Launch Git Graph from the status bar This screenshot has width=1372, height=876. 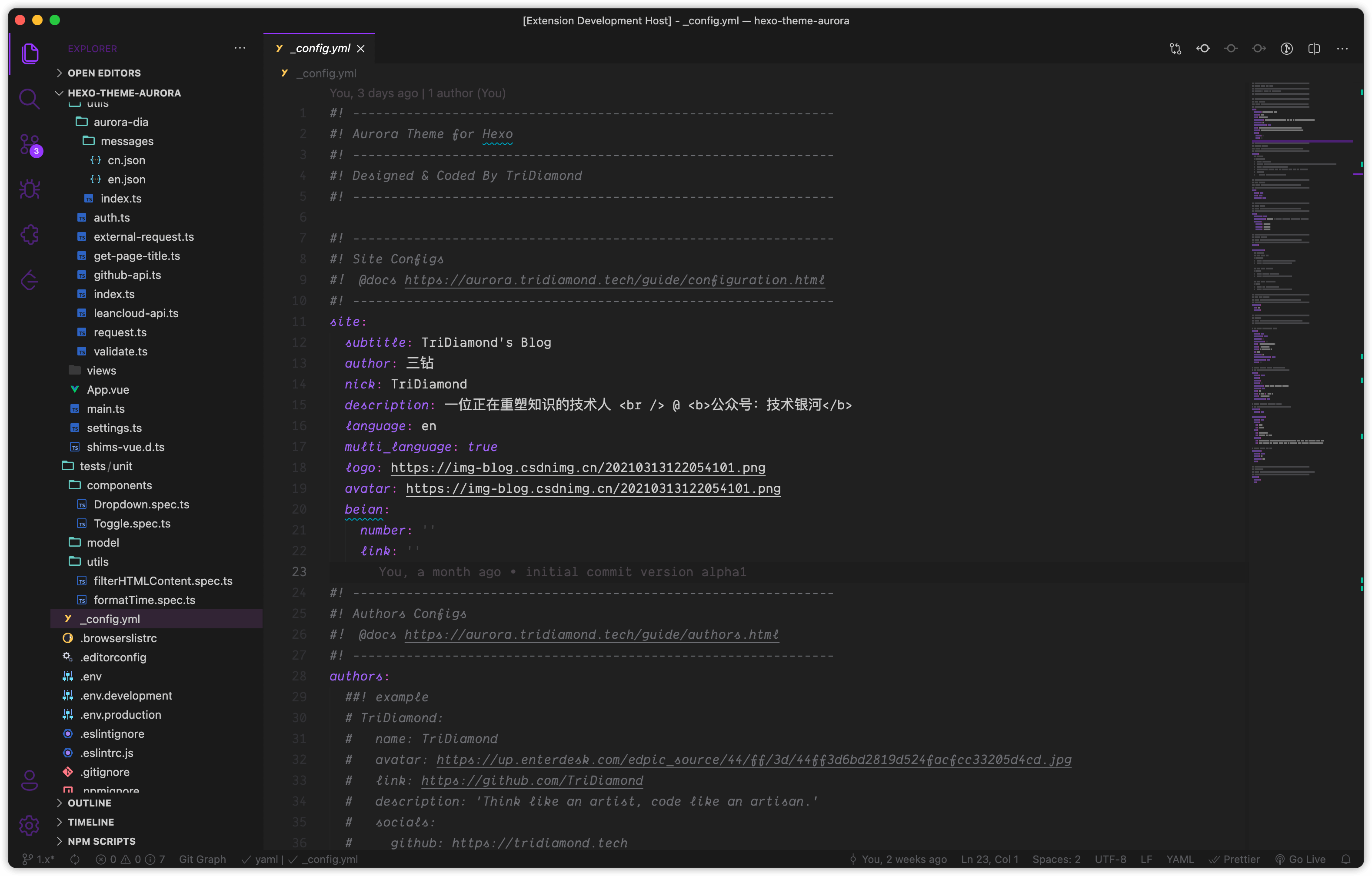tap(202, 859)
